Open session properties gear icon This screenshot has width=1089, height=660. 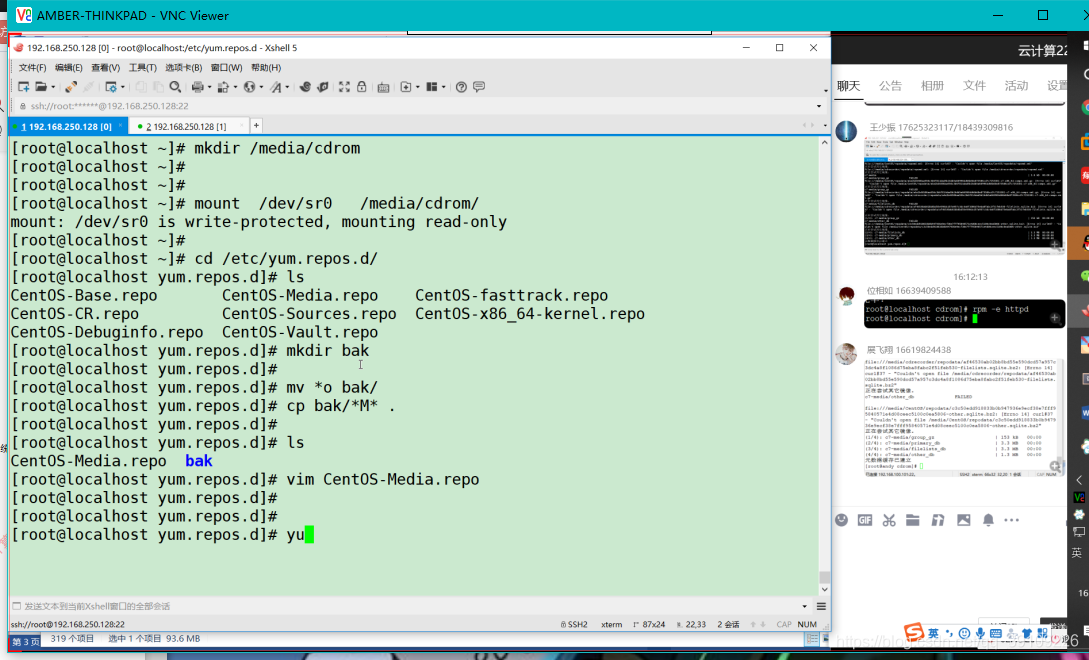(110, 87)
